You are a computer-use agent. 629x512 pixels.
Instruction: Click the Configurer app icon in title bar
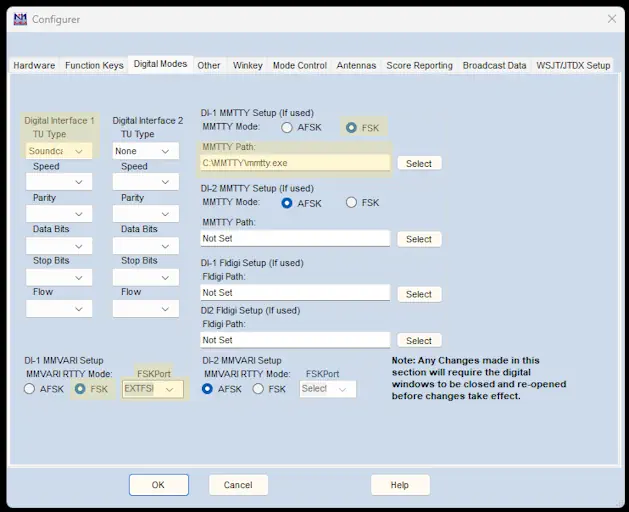tap(19, 19)
